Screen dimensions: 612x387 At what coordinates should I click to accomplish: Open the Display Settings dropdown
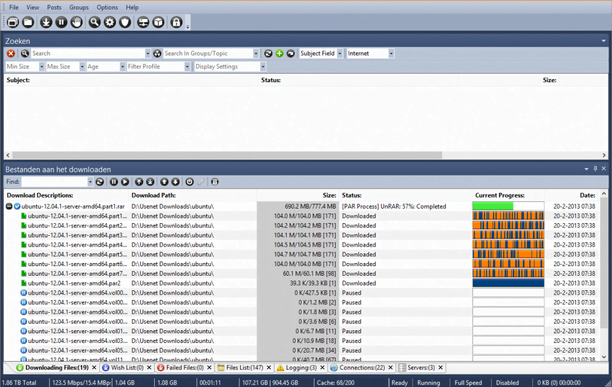pyautogui.click(x=263, y=67)
